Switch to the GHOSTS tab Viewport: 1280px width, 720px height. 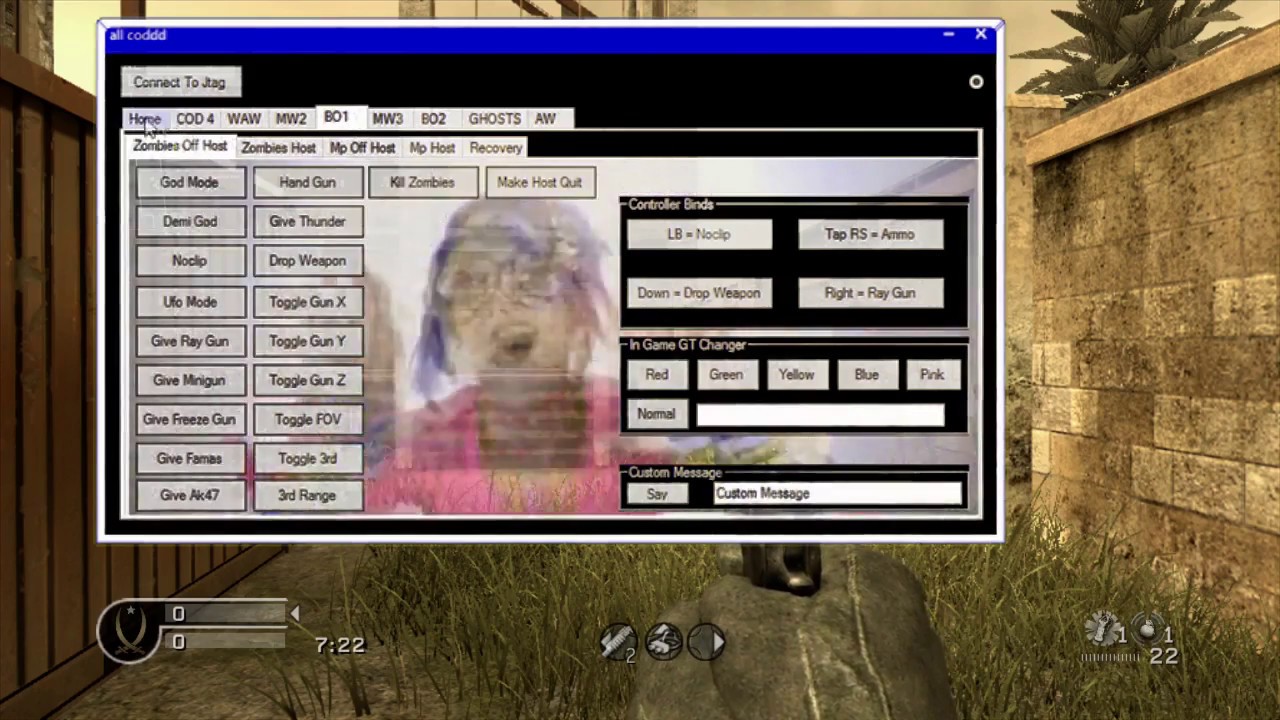click(x=495, y=119)
